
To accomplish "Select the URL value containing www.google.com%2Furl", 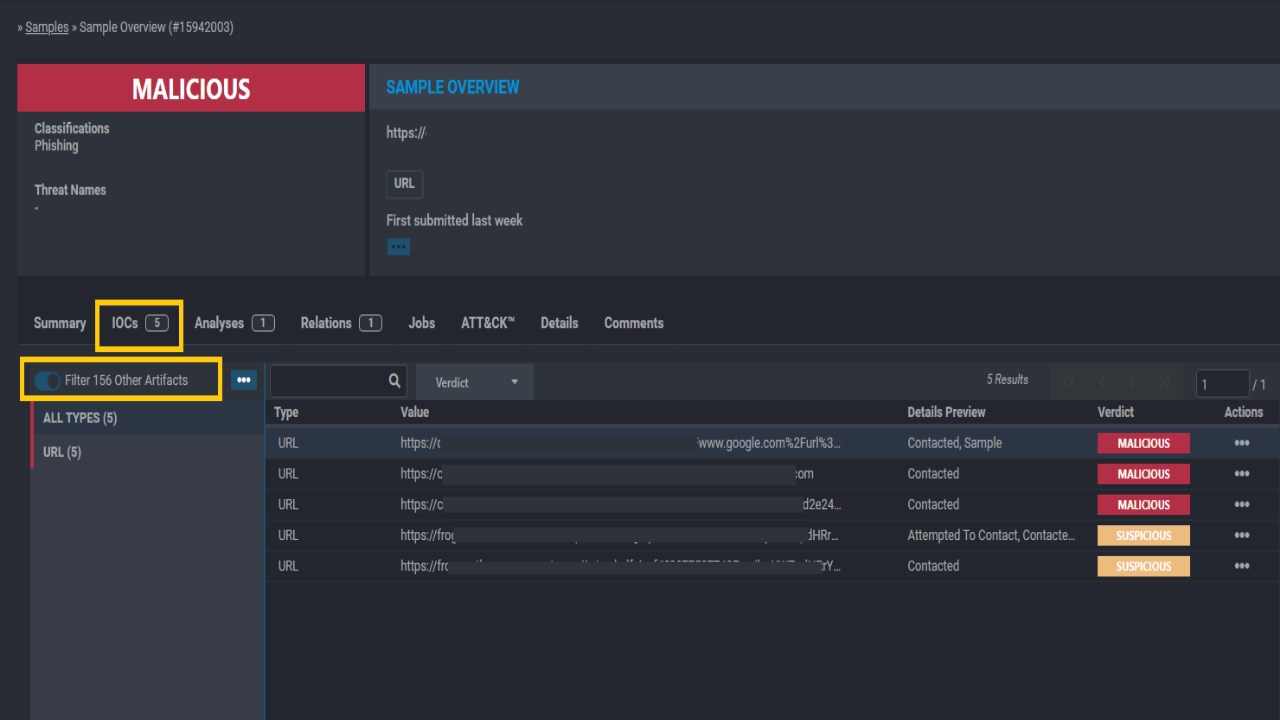I will point(621,443).
